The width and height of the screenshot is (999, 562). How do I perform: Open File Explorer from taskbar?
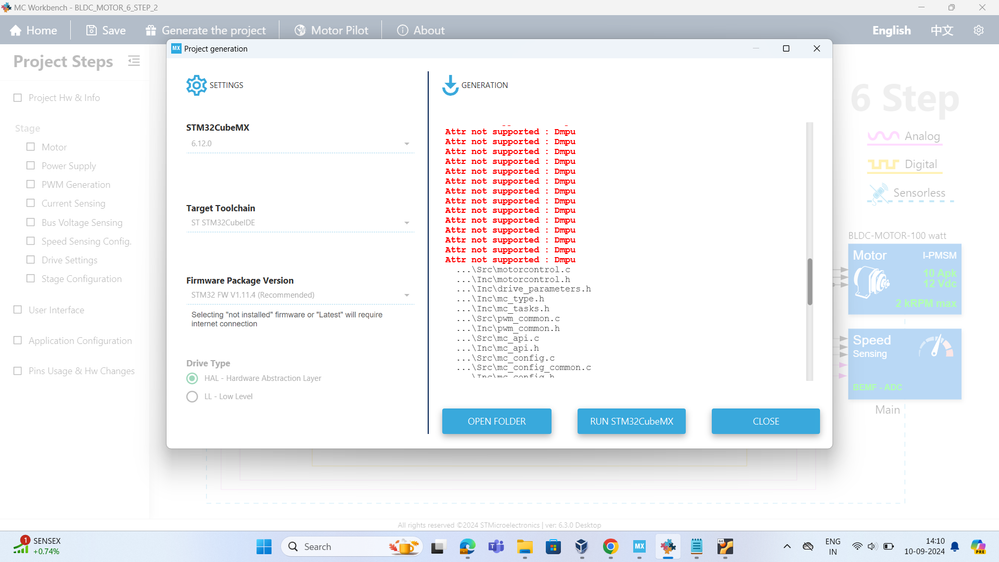(524, 547)
